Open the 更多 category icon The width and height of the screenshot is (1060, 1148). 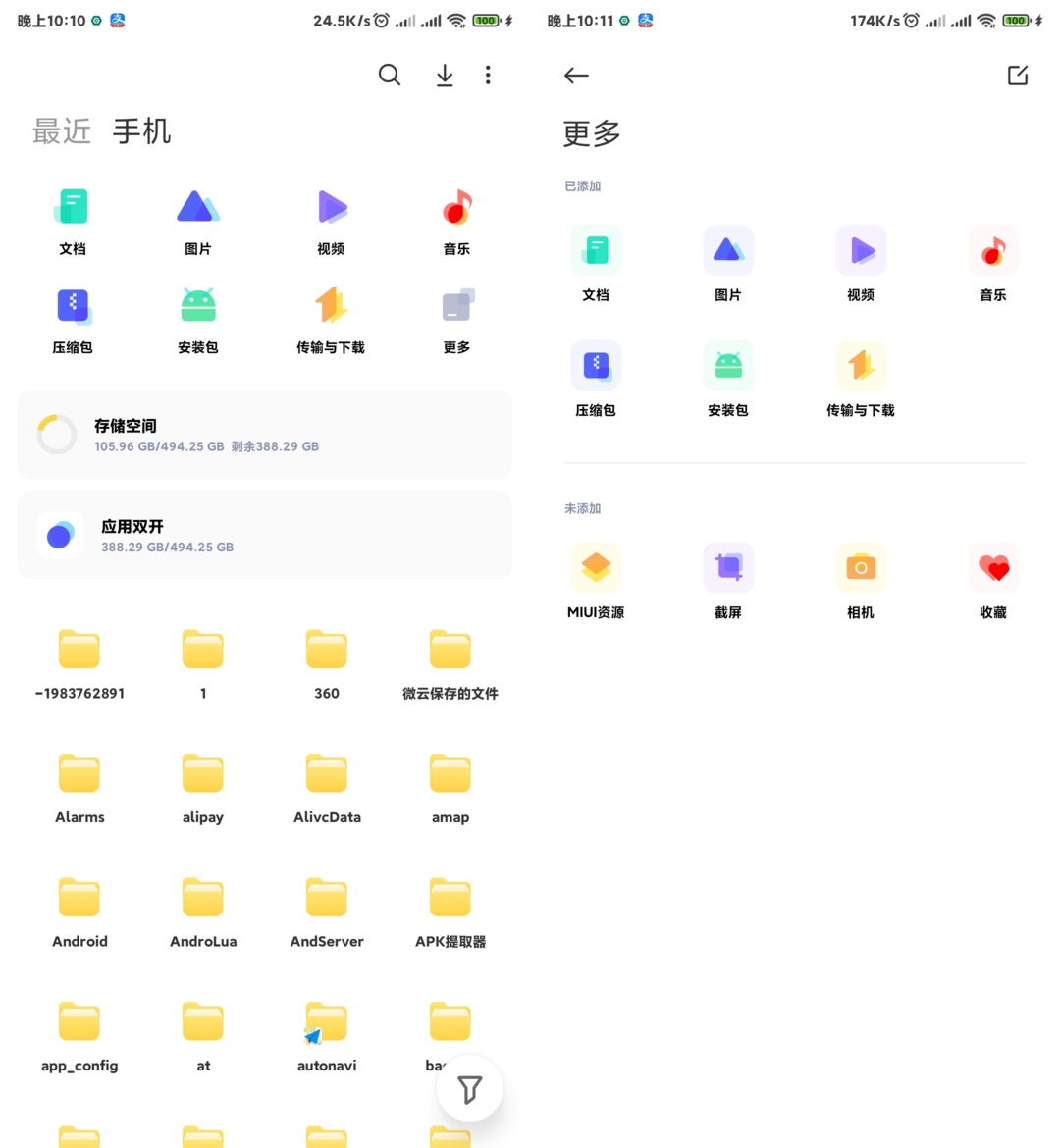coord(456,321)
